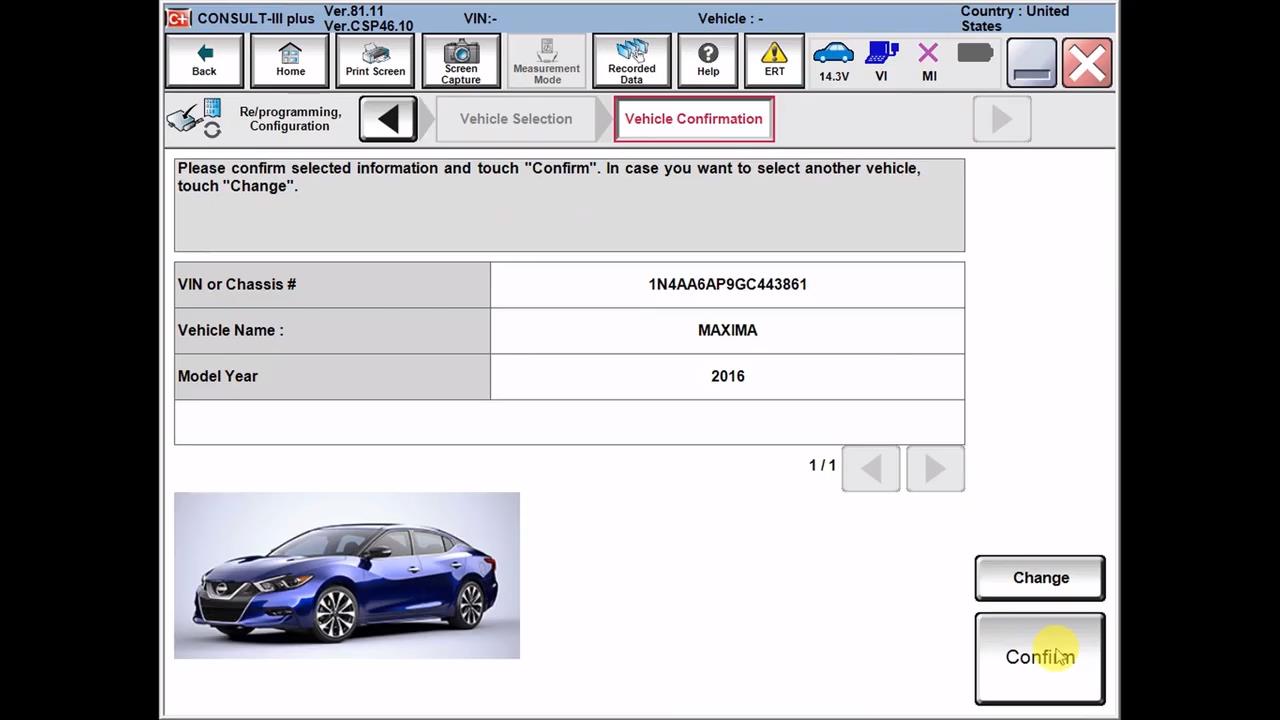This screenshot has height=720, width=1280.
Task: Click the CONSULT-III plus logo icon
Action: (x=178, y=18)
